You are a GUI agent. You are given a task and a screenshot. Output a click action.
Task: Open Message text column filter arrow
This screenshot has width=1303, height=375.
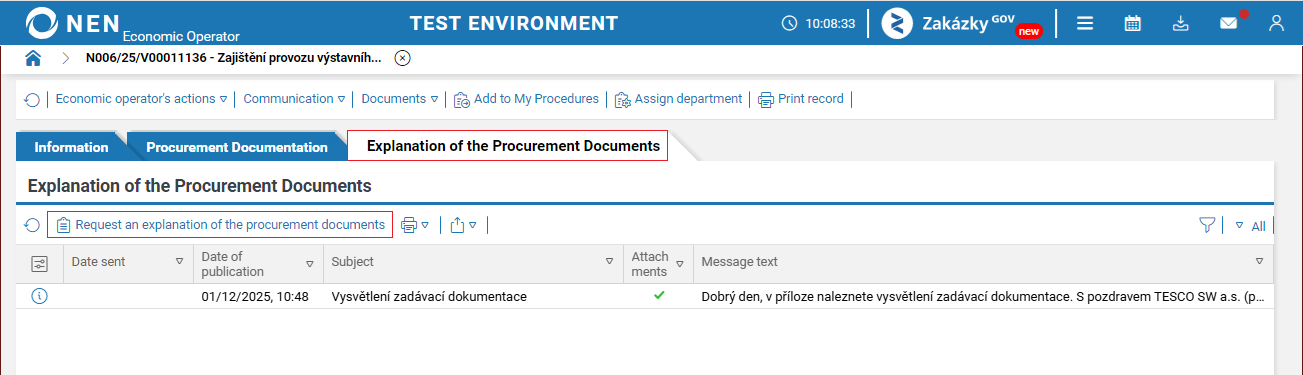[x=1260, y=262]
